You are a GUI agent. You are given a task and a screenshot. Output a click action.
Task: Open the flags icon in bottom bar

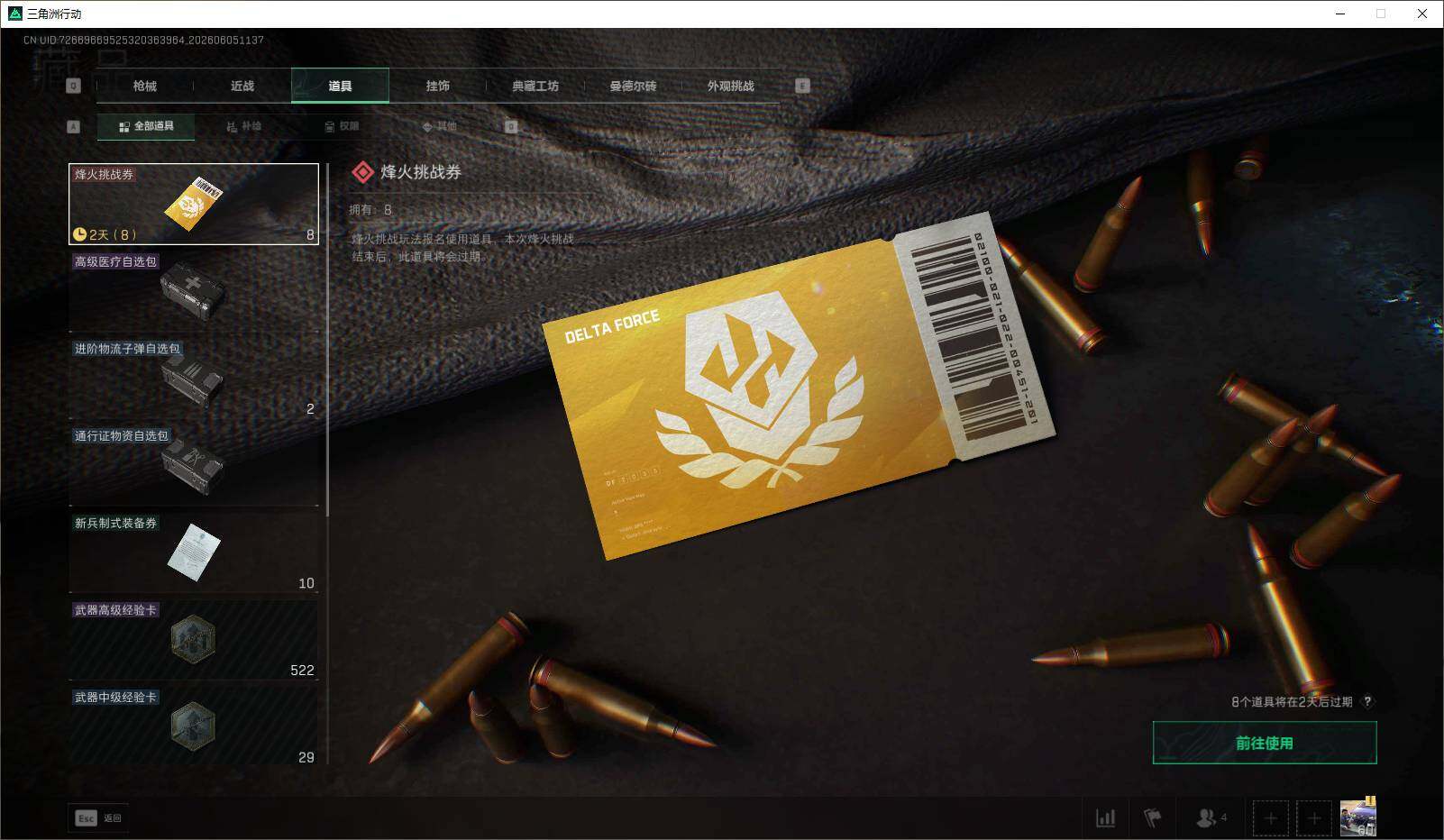click(1152, 818)
